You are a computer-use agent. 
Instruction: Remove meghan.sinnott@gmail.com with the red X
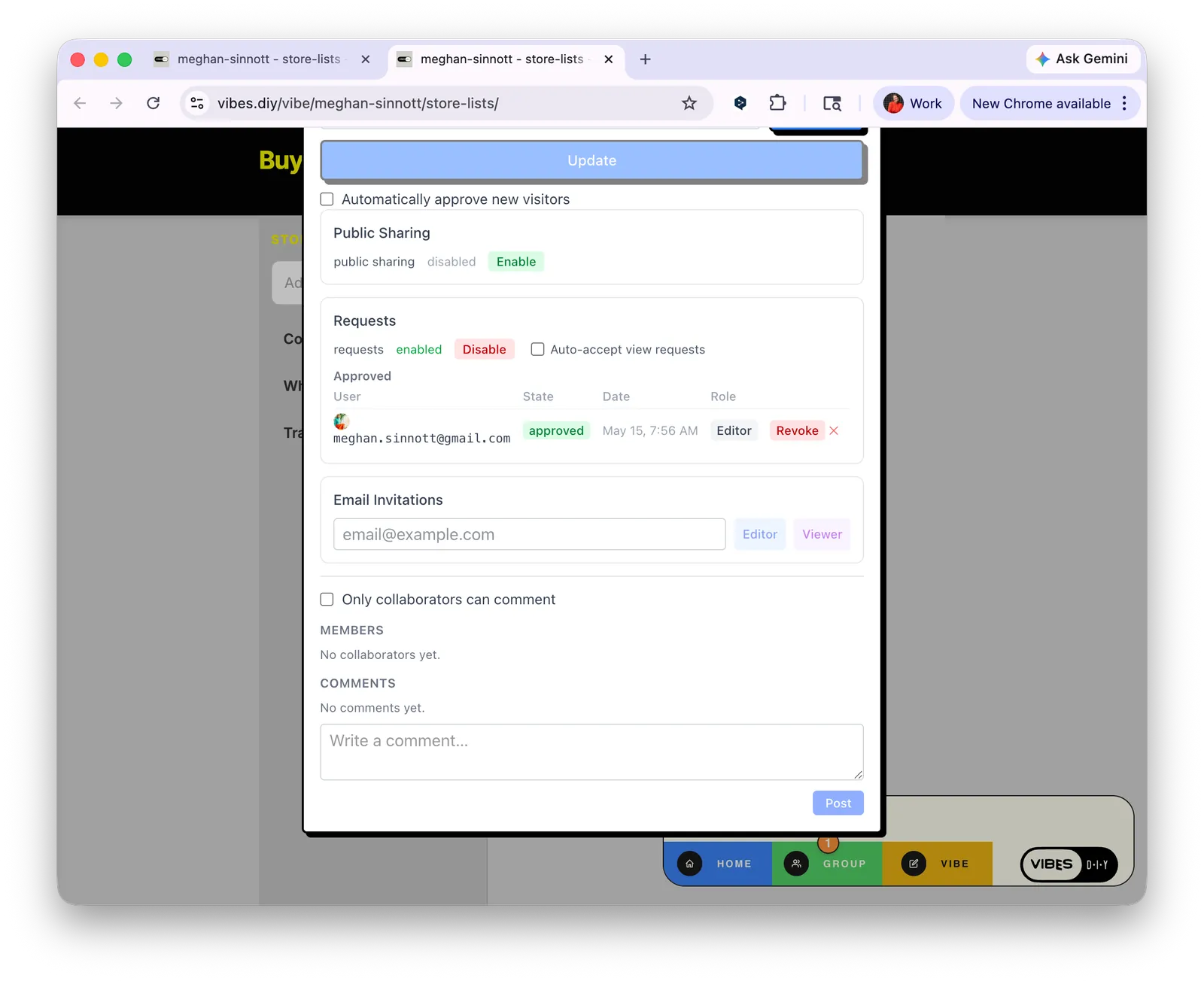[x=834, y=431]
